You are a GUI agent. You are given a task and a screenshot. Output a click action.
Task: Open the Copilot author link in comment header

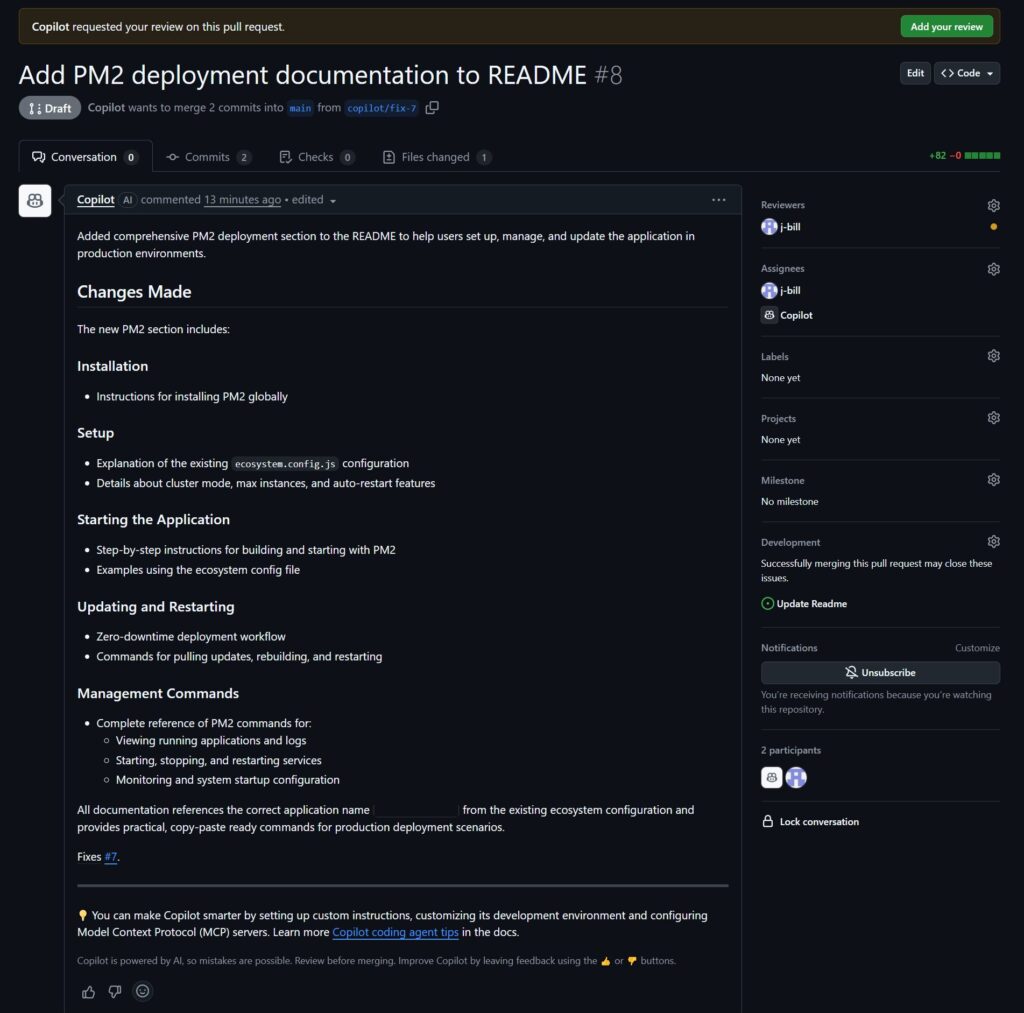click(x=95, y=200)
